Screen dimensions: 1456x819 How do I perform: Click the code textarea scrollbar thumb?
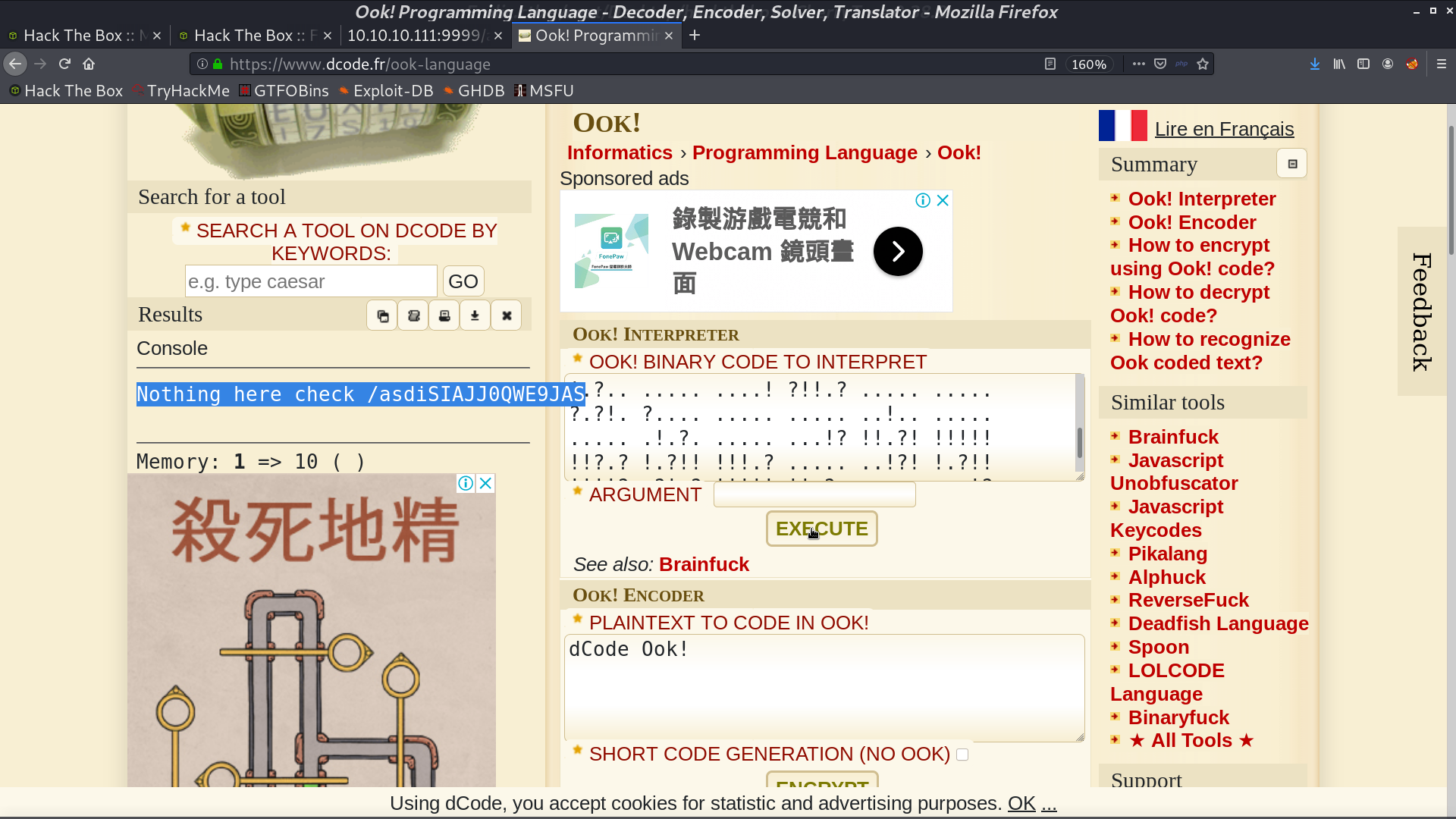[1080, 443]
